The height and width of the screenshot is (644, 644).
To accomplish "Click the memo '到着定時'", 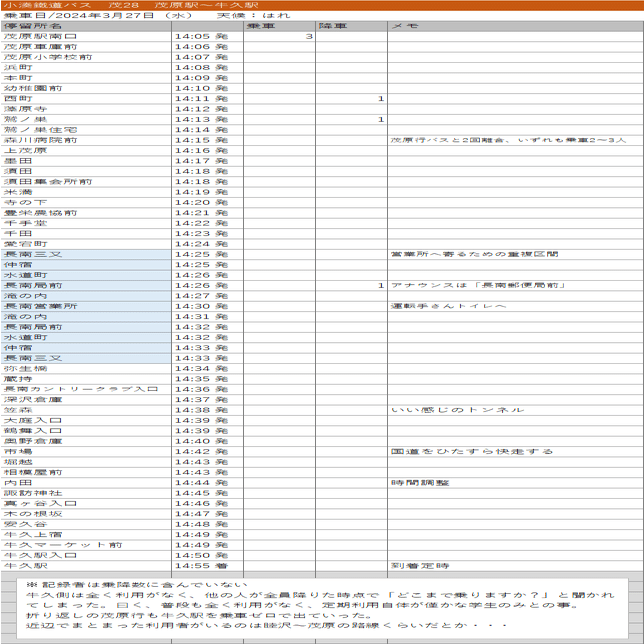I will 420,566.
